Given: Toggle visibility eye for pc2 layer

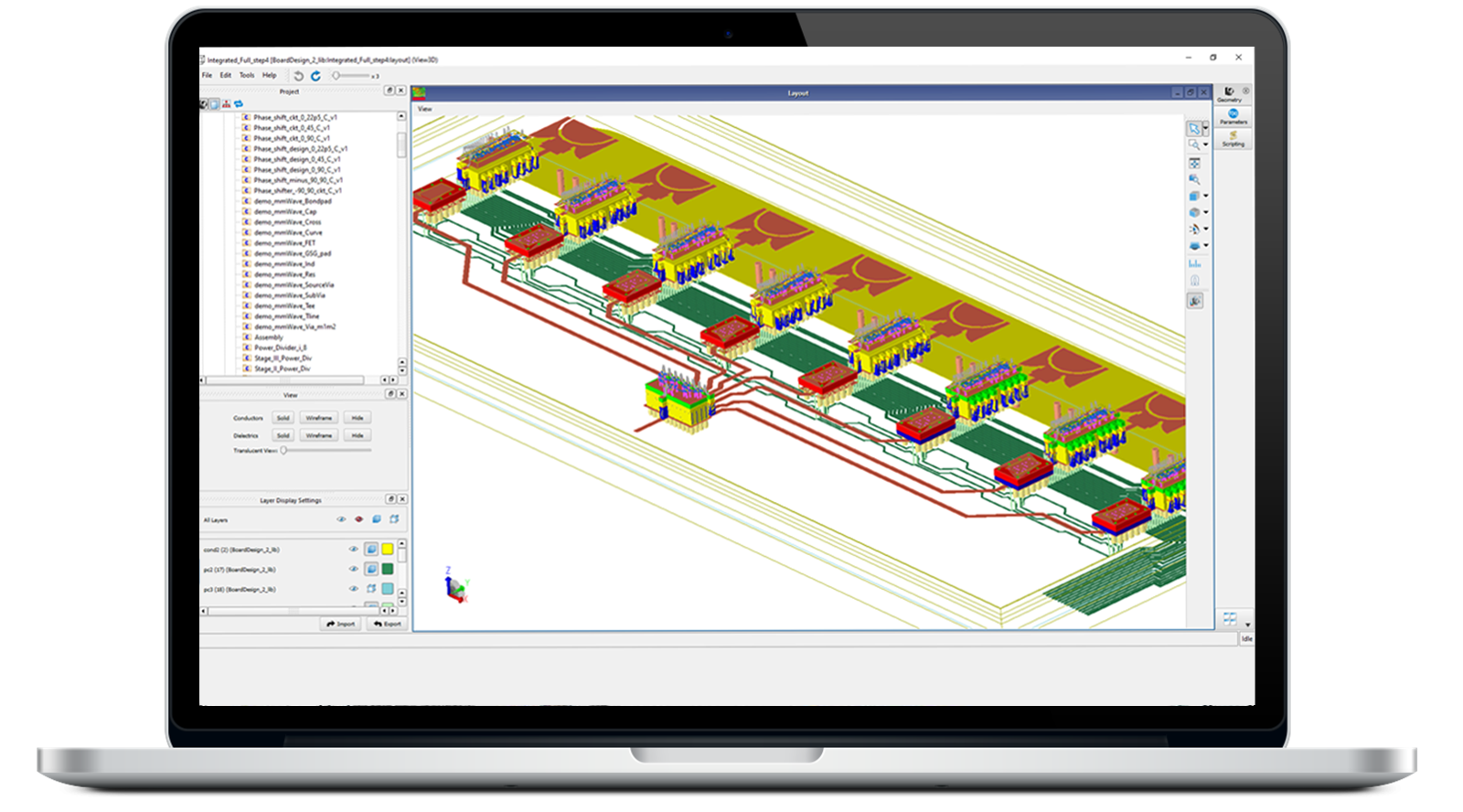Looking at the screenshot, I should [353, 569].
